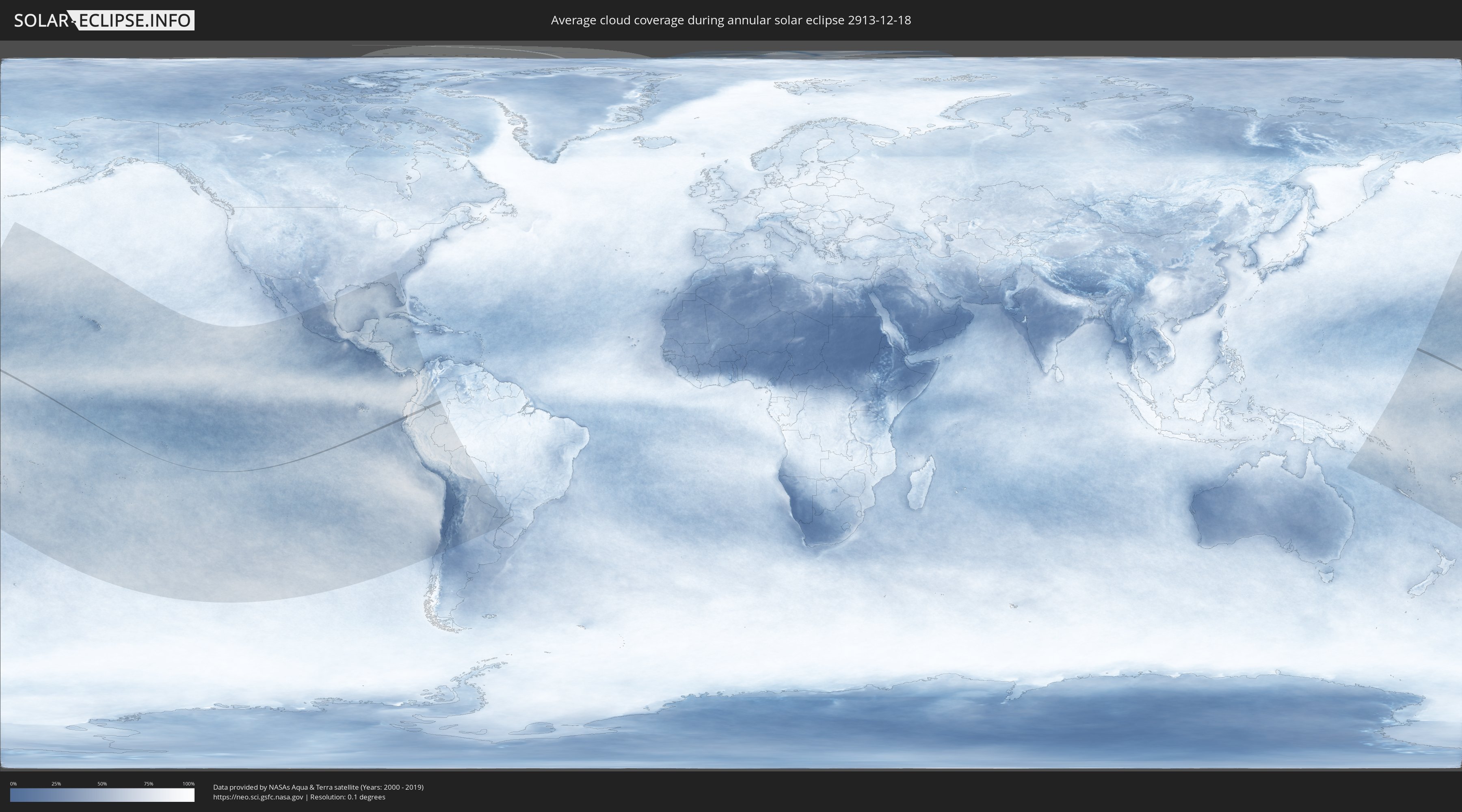Click the cloud coverage gradient legend bar
Viewport: 1462px width, 812px height.
(x=102, y=795)
